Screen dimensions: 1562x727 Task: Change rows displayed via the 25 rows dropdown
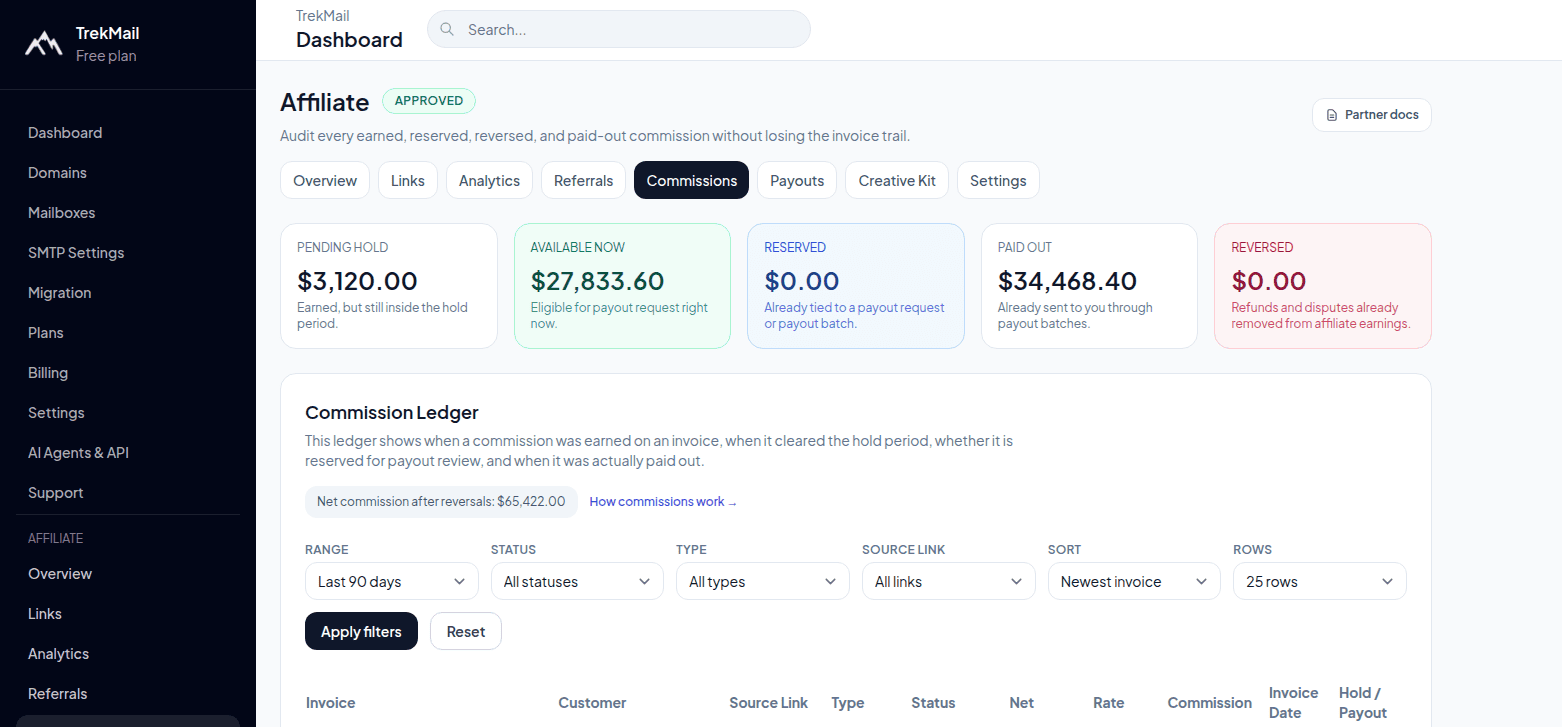[1319, 581]
